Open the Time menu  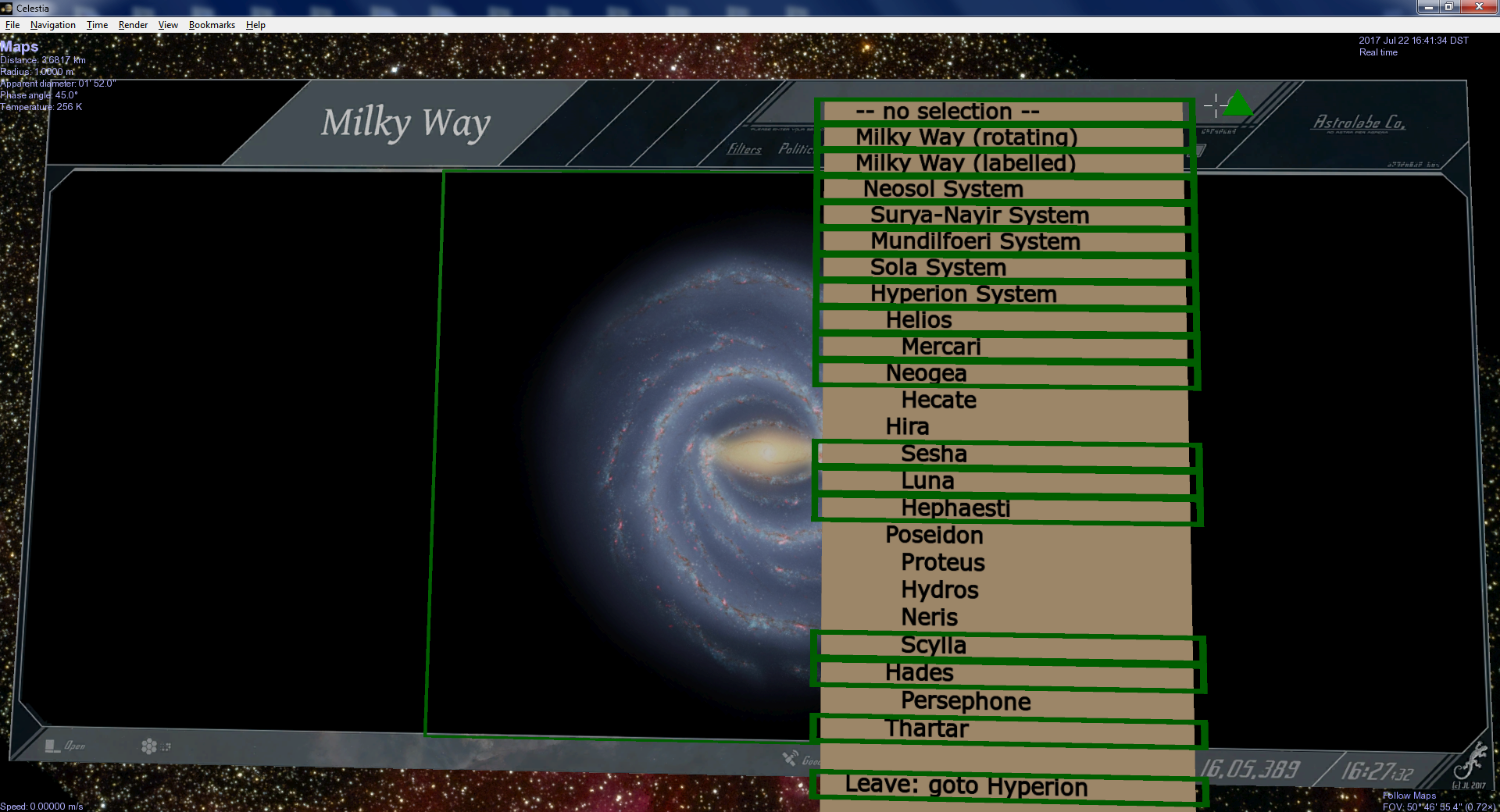tap(97, 25)
